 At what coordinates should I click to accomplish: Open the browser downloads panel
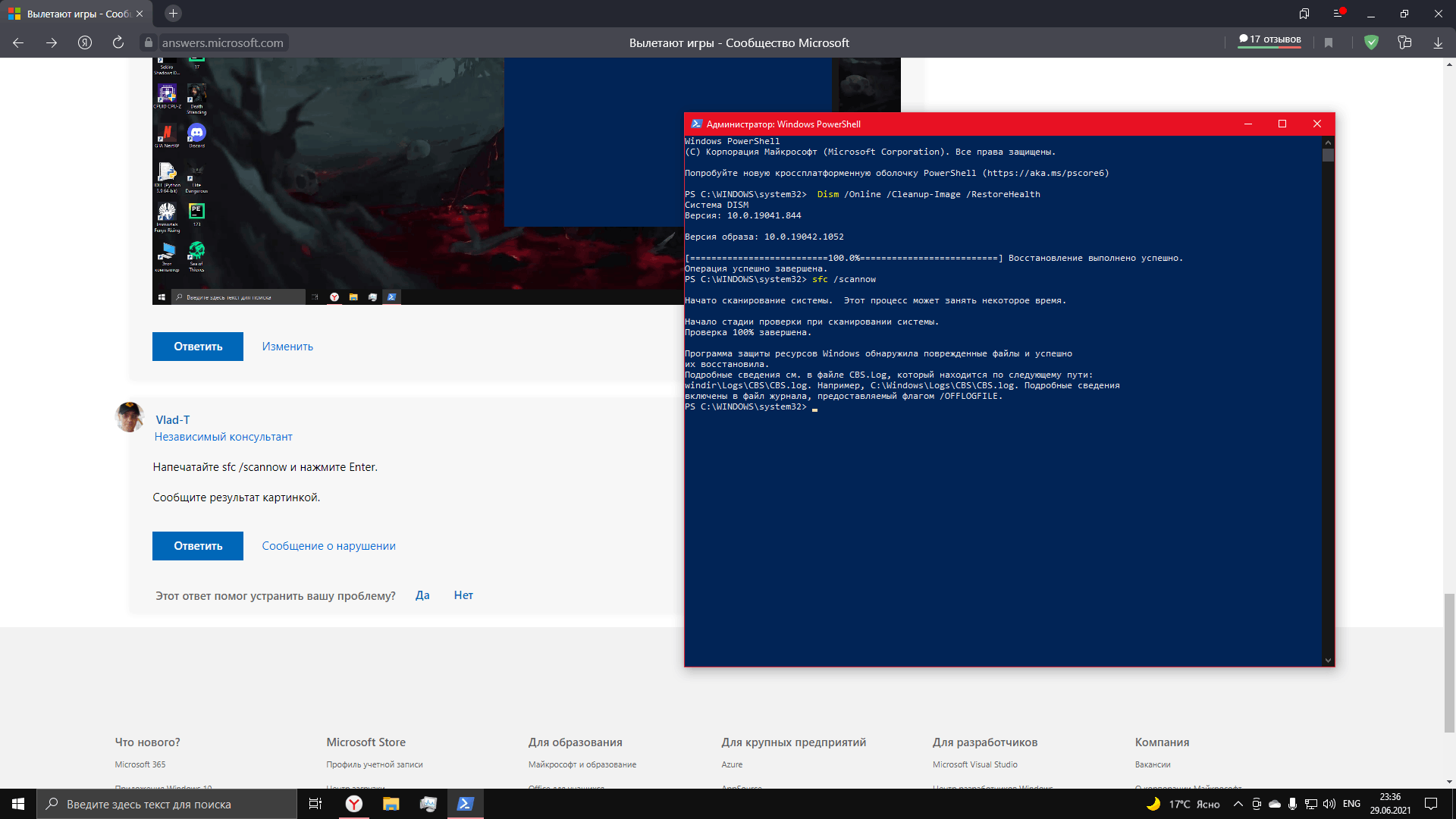(x=1438, y=43)
